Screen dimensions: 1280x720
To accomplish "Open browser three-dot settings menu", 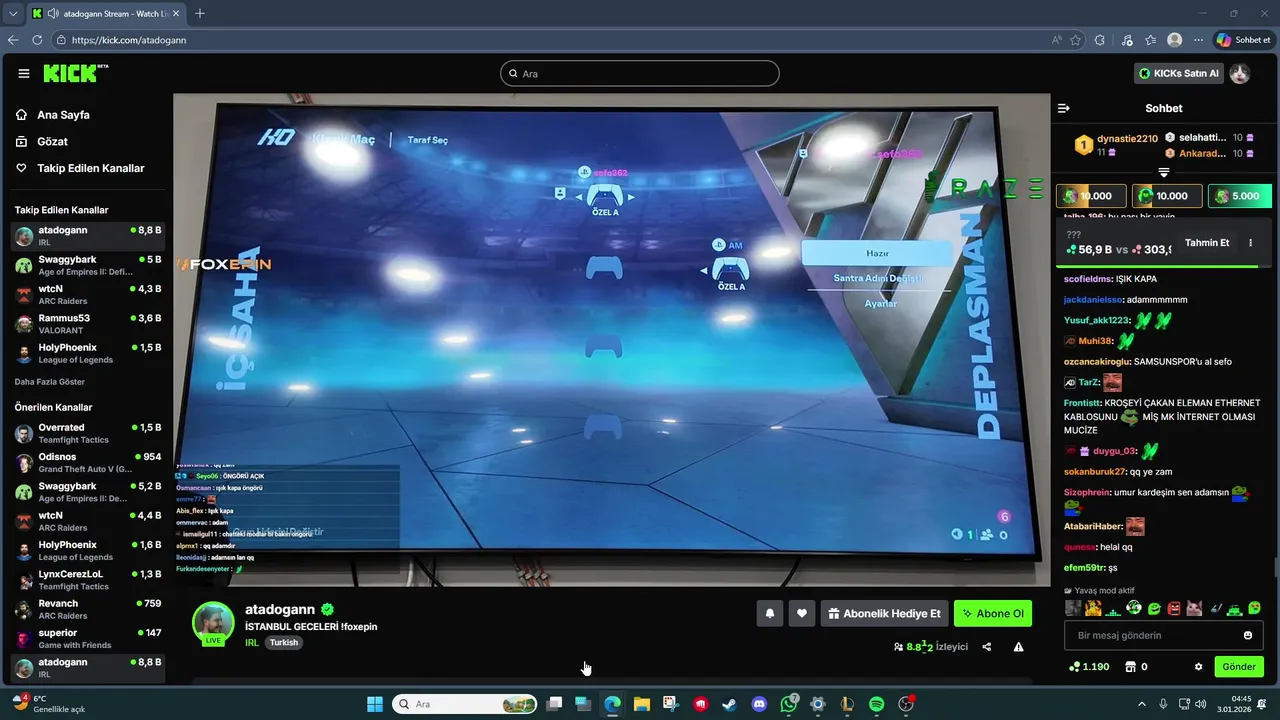I will 1198,40.
